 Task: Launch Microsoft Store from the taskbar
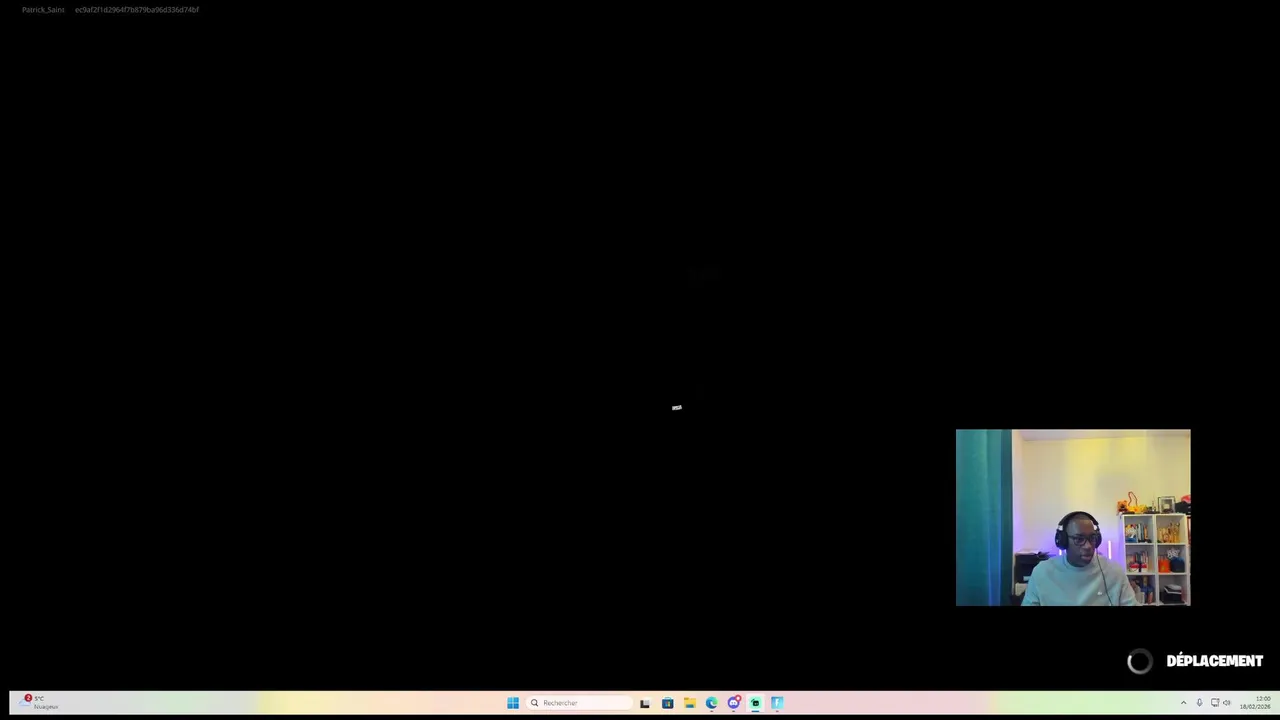667,703
